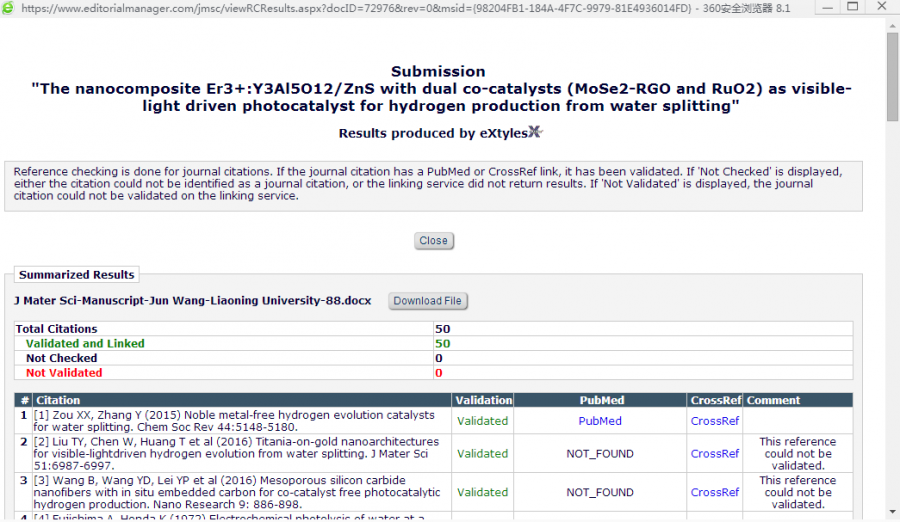The width and height of the screenshot is (900, 522).
Task: Click the 360 browser logo icon
Action: pyautogui.click(x=8, y=8)
